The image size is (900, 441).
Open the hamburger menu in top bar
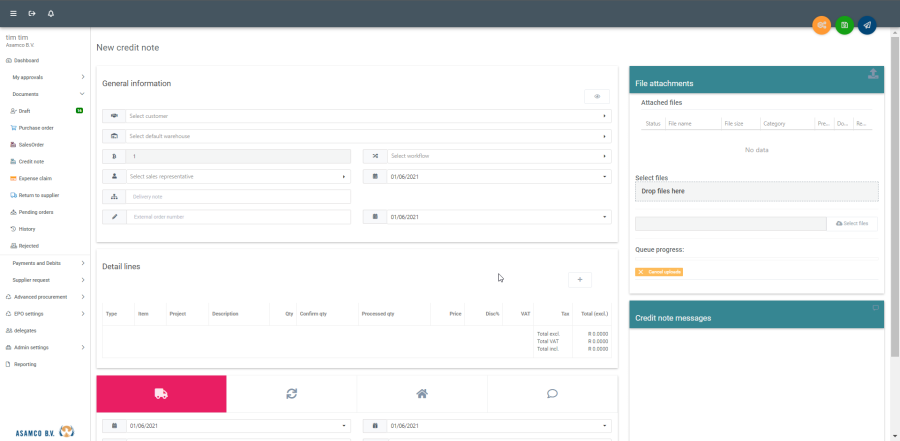click(x=13, y=13)
